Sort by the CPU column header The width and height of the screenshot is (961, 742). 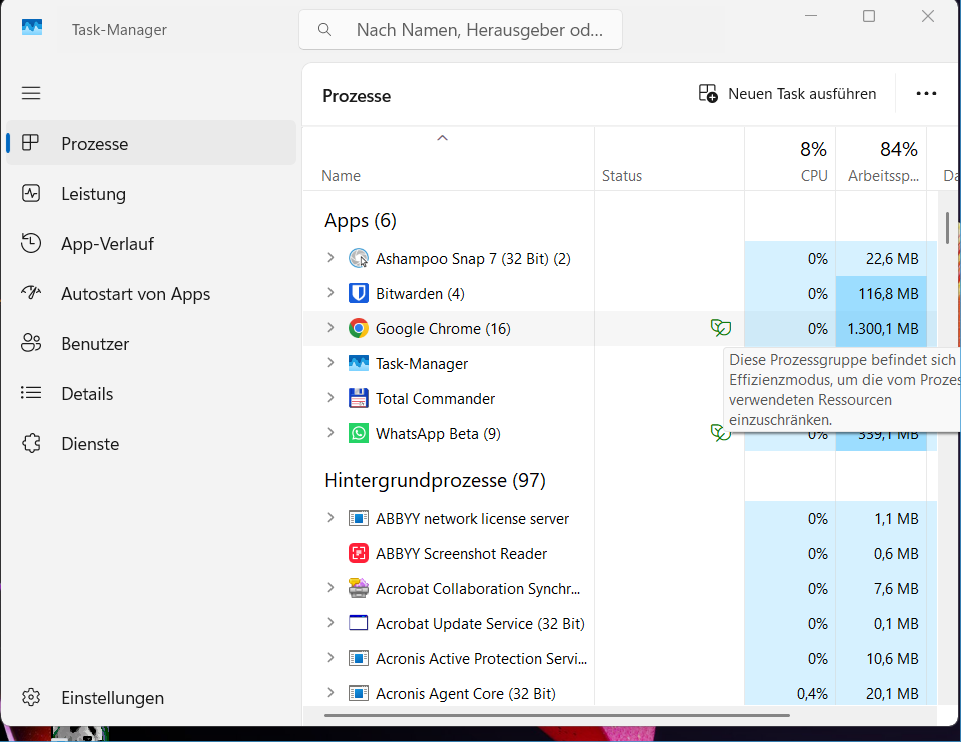(790, 159)
